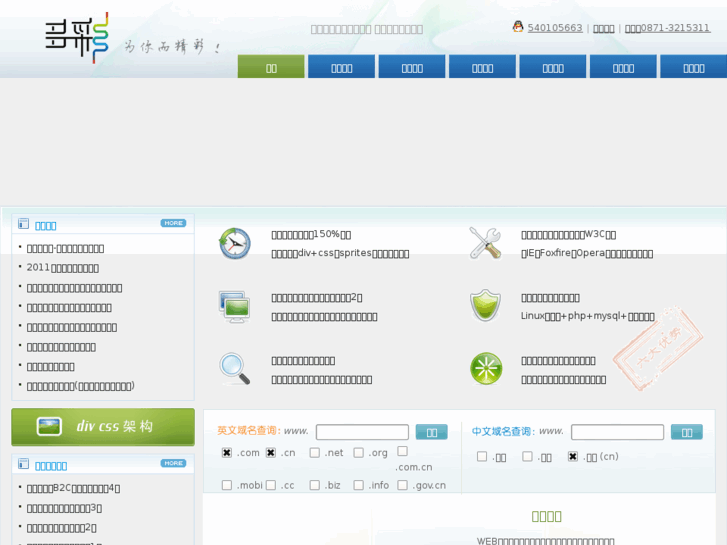The image size is (727, 545).
Task: Check the .cc domain checkbox
Action: (271, 485)
